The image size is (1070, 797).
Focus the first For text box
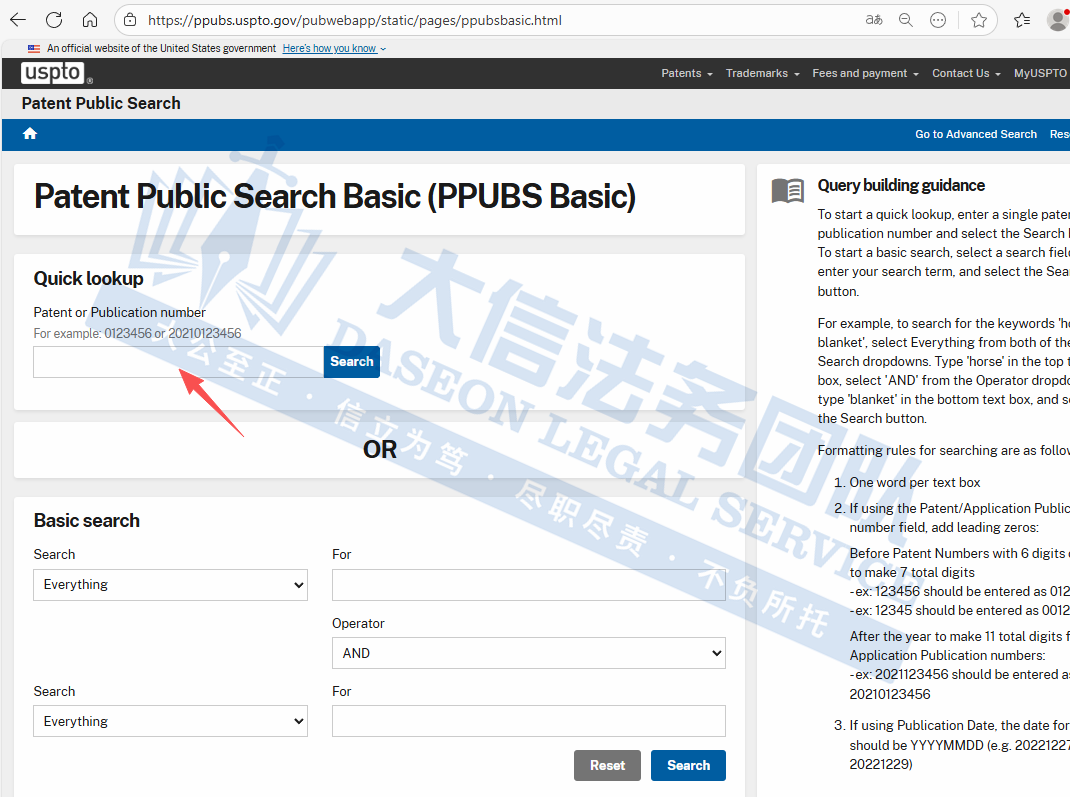click(529, 585)
